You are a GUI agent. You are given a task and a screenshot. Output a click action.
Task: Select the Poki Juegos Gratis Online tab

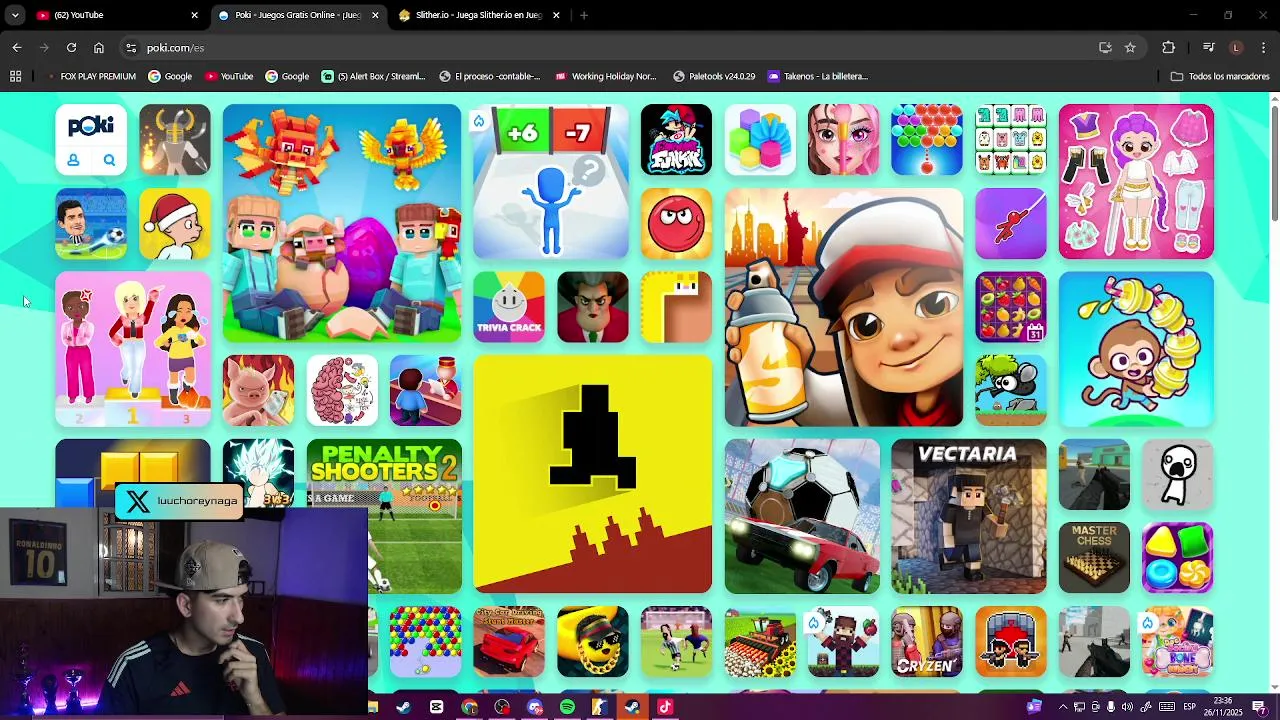pyautogui.click(x=298, y=15)
